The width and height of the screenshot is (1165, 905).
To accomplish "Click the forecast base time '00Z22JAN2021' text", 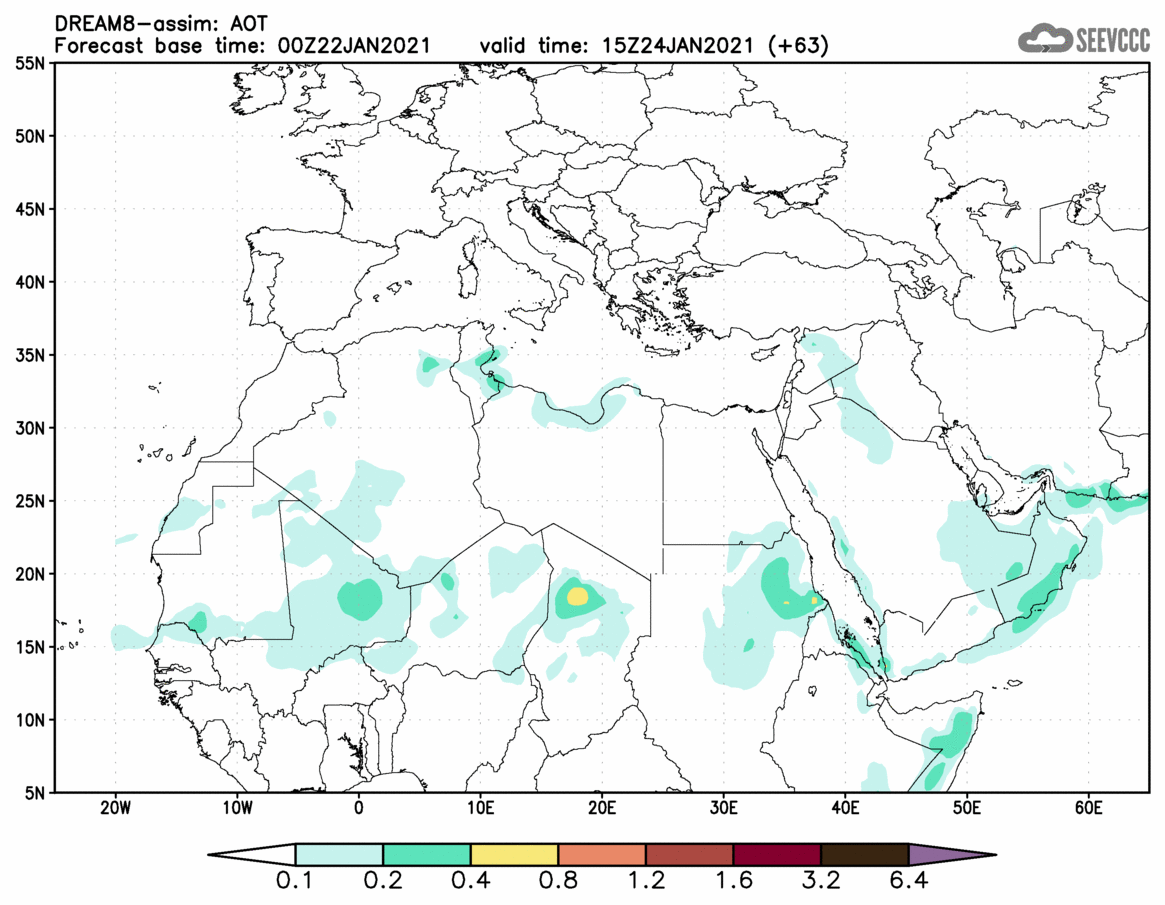I will tap(354, 46).
